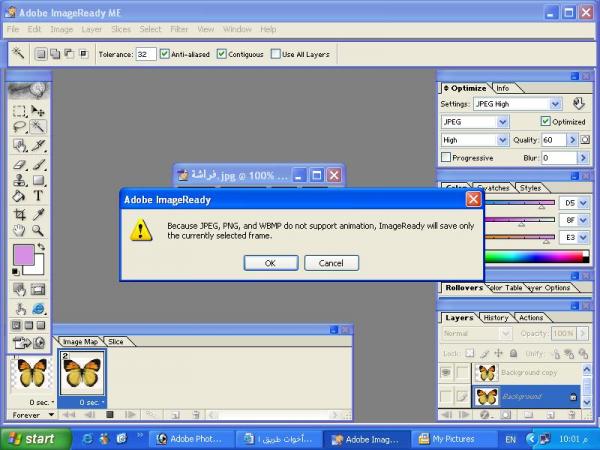Select the Paintbrush tool
This screenshot has width=600, height=450.
(38, 165)
